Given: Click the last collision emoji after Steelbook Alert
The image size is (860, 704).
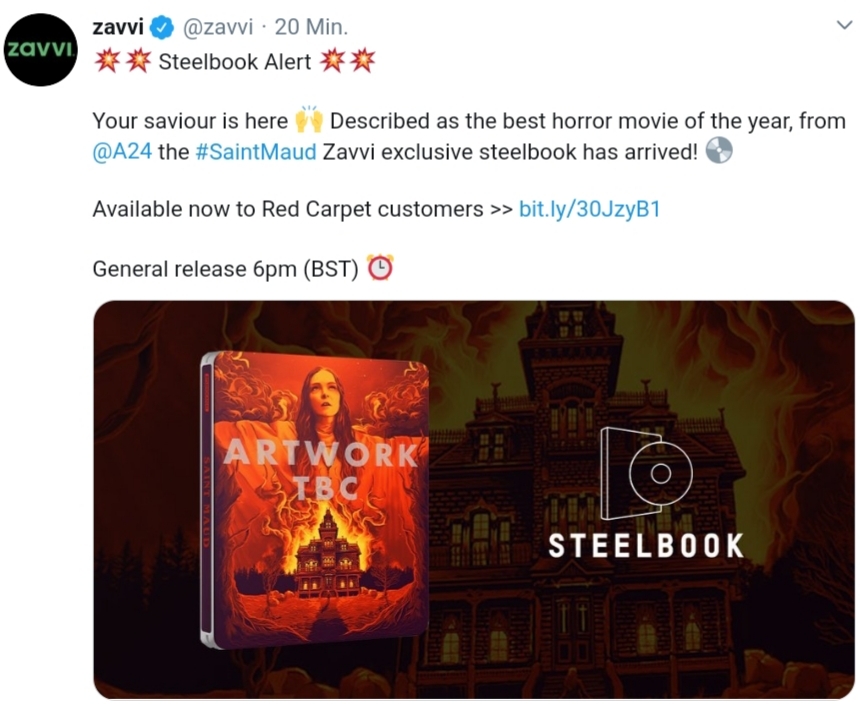Looking at the screenshot, I should tap(363, 60).
